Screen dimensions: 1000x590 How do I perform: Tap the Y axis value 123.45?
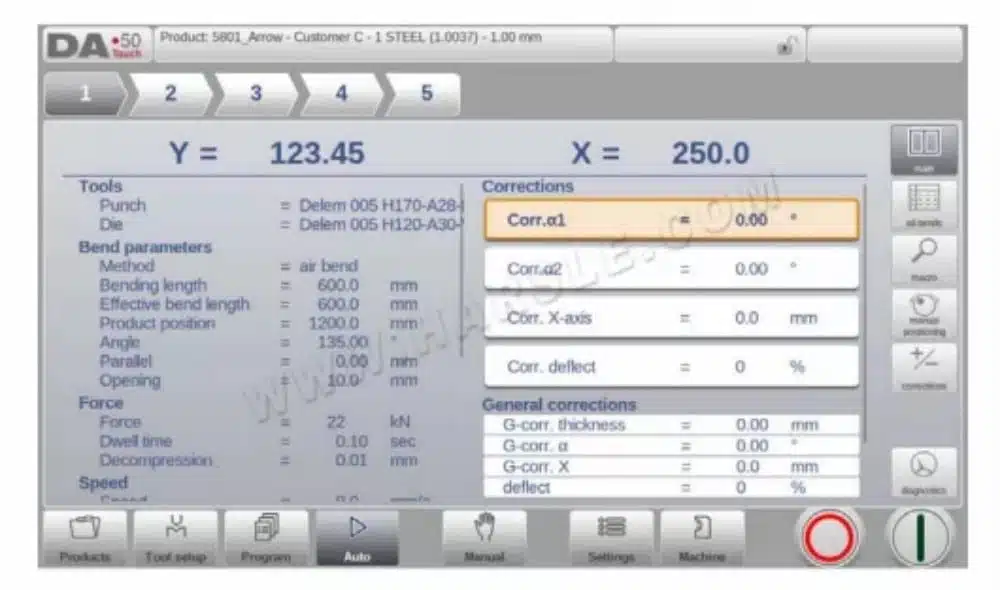pos(317,153)
